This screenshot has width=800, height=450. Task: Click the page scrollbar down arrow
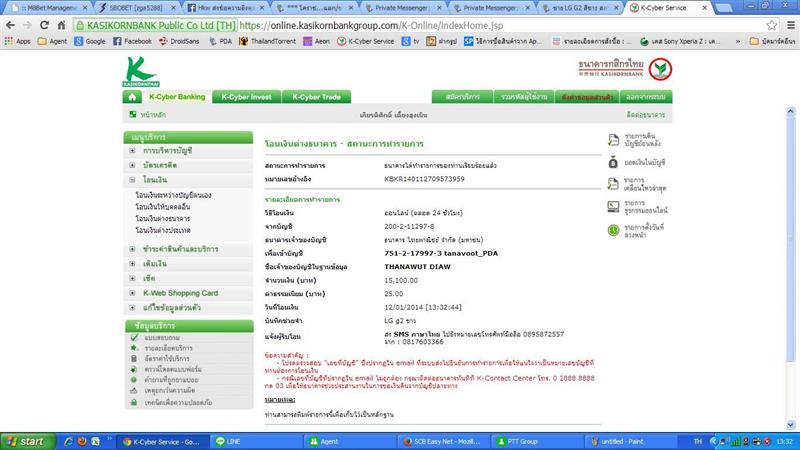coord(791,424)
